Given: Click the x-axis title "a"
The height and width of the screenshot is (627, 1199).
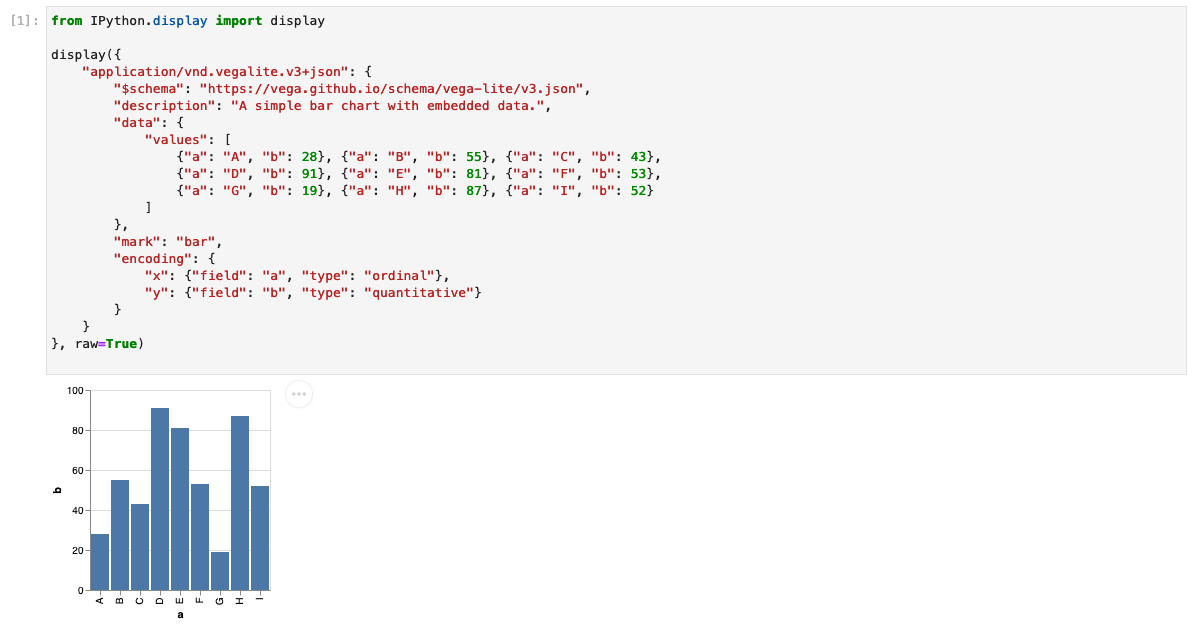Looking at the screenshot, I should point(180,615).
